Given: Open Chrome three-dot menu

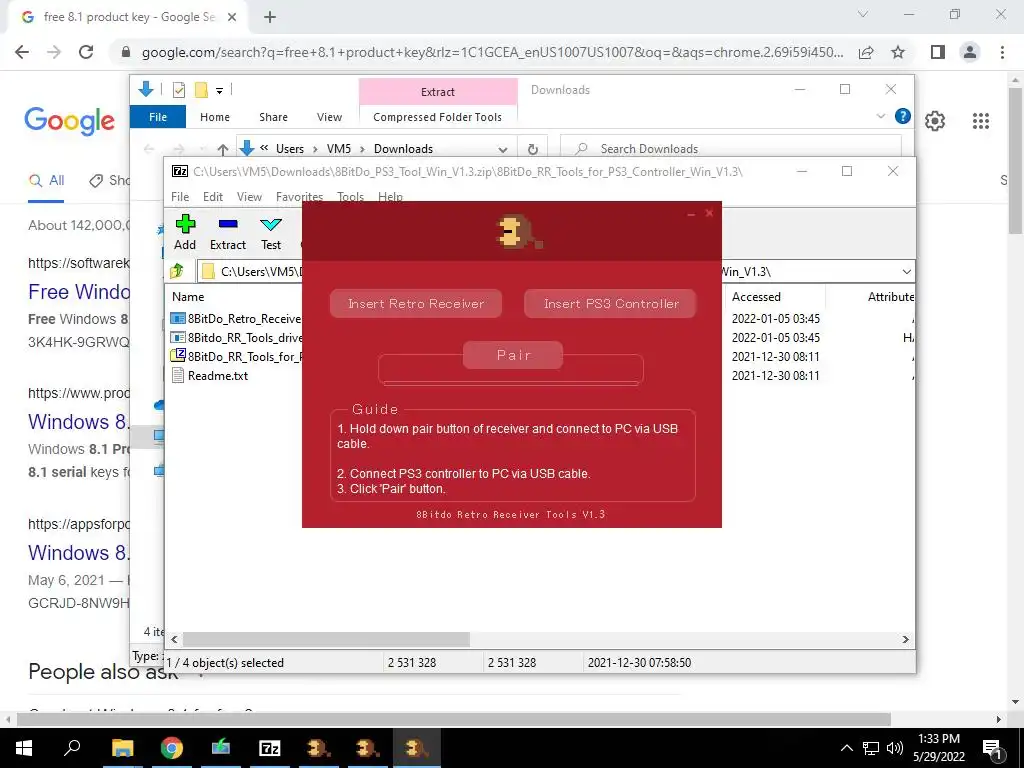Looking at the screenshot, I should coord(1002,52).
